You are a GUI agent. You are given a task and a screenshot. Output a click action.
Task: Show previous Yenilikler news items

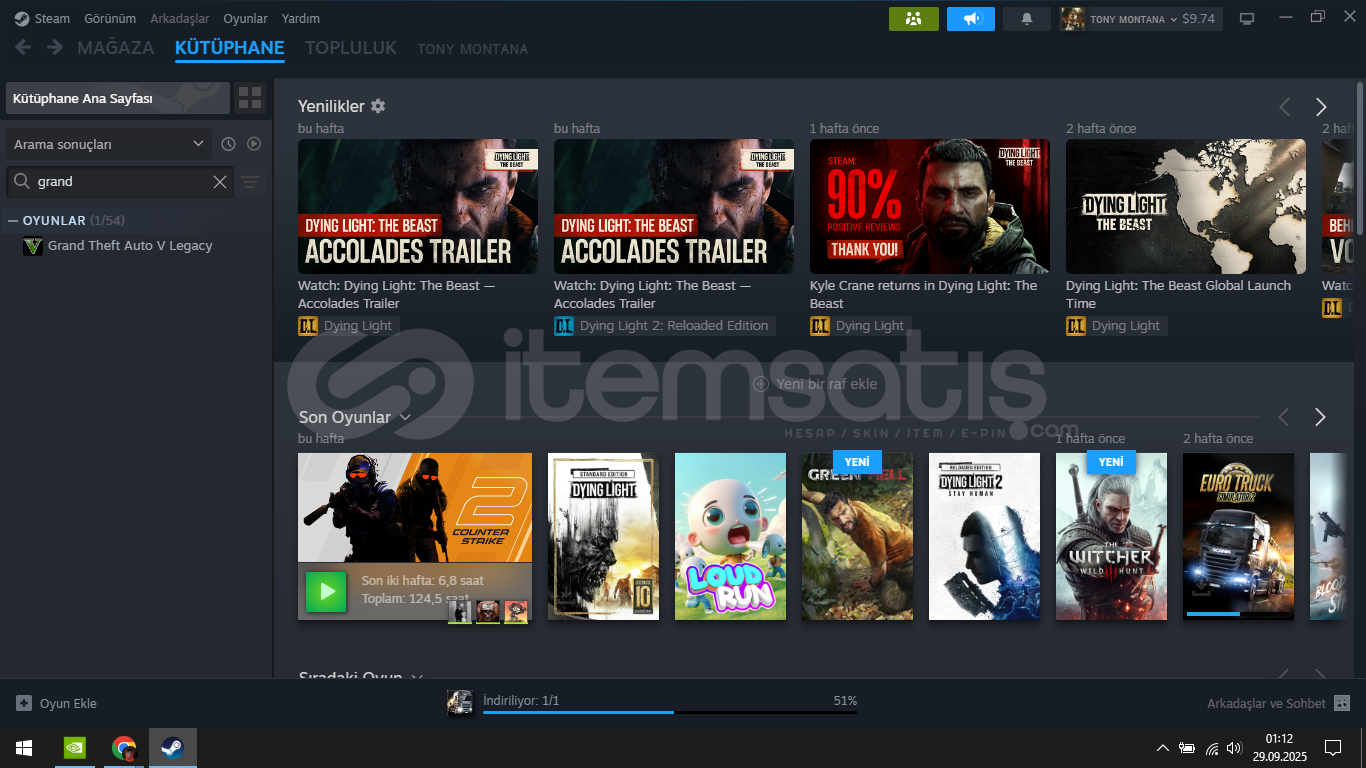1285,107
